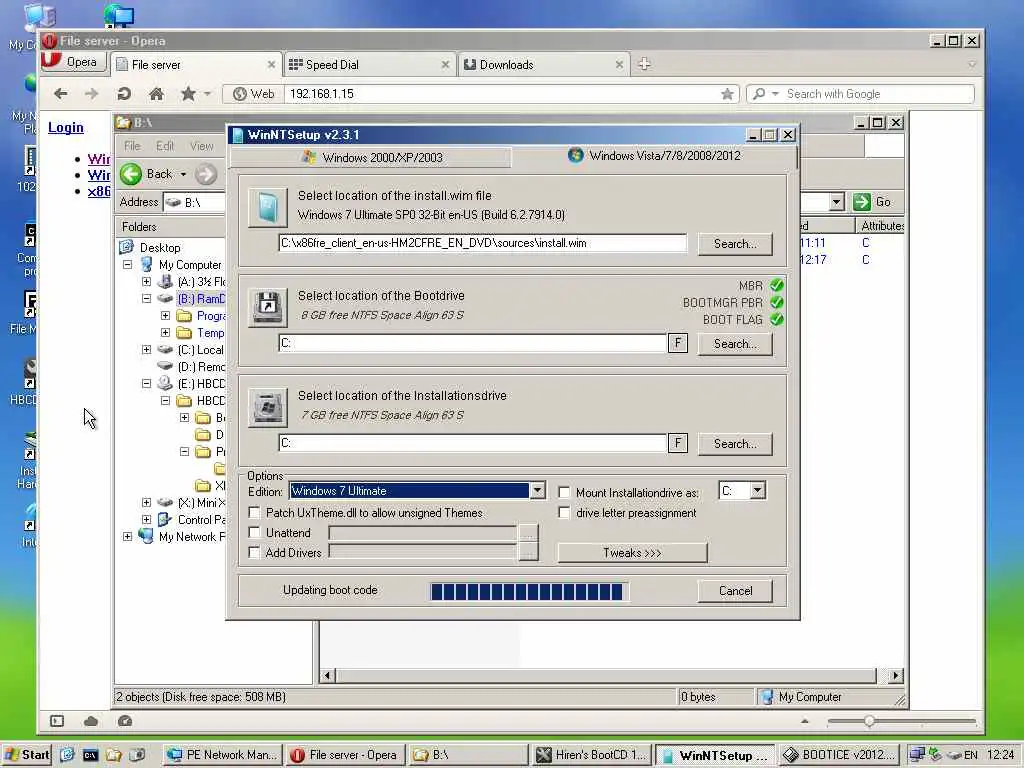Viewport: 1024px width, 768px height.
Task: Check the Unattend option
Action: pyautogui.click(x=254, y=532)
